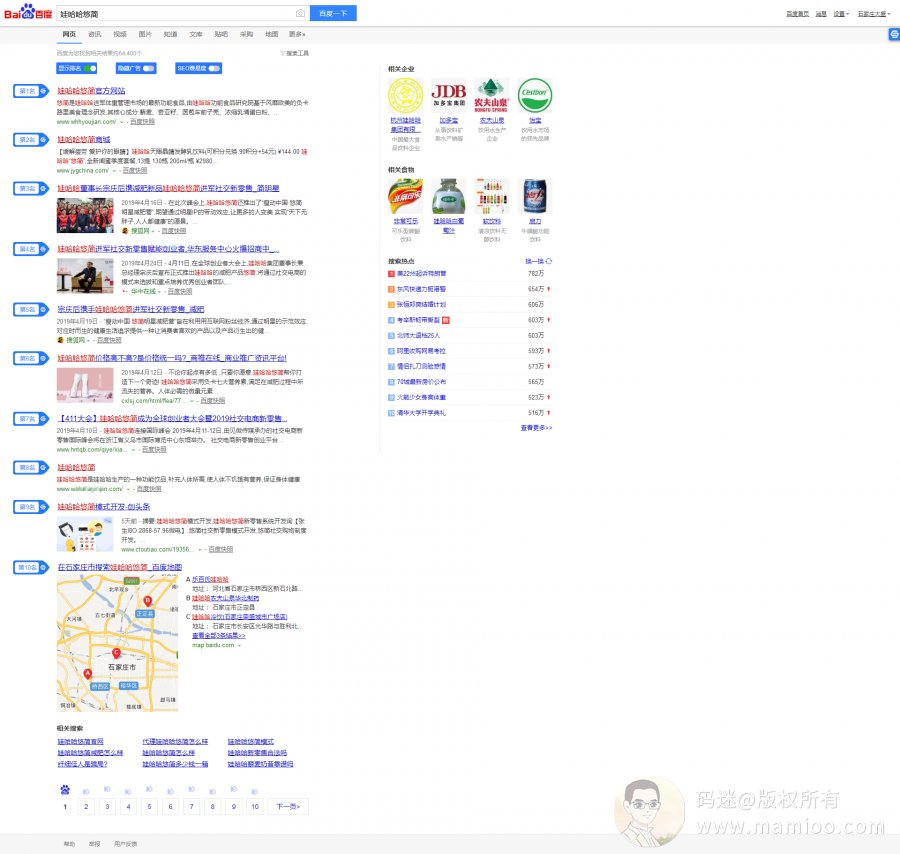
Task: Click the JDB 加多宝 company logo
Action: [x=449, y=96]
